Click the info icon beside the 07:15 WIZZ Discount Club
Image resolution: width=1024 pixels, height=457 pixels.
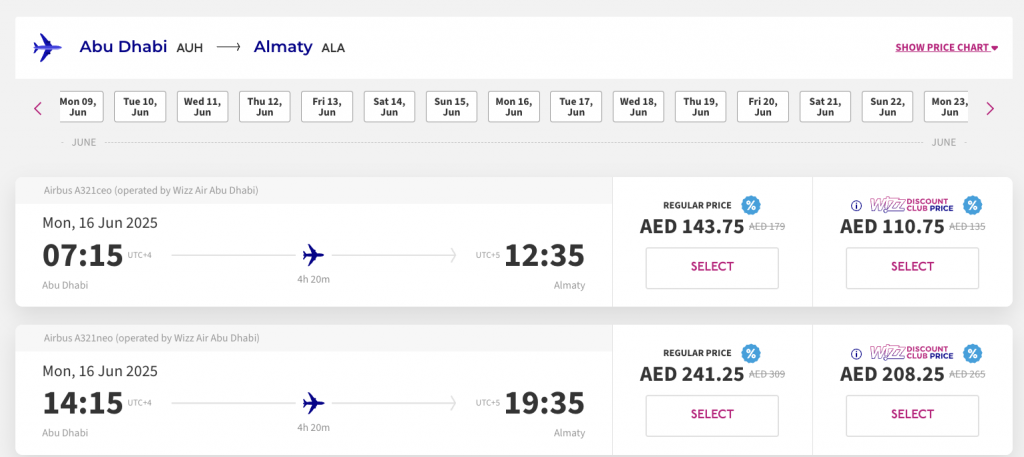tap(856, 206)
